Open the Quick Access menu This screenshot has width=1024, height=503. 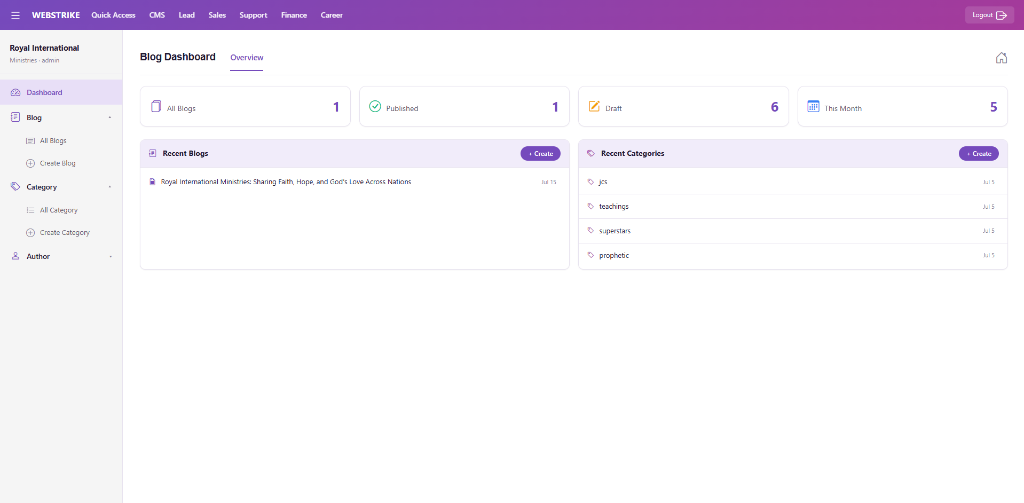click(x=114, y=15)
